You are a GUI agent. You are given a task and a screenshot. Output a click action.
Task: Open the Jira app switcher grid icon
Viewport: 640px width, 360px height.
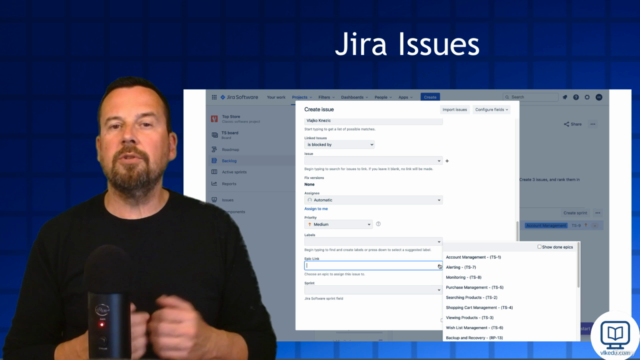pos(214,97)
